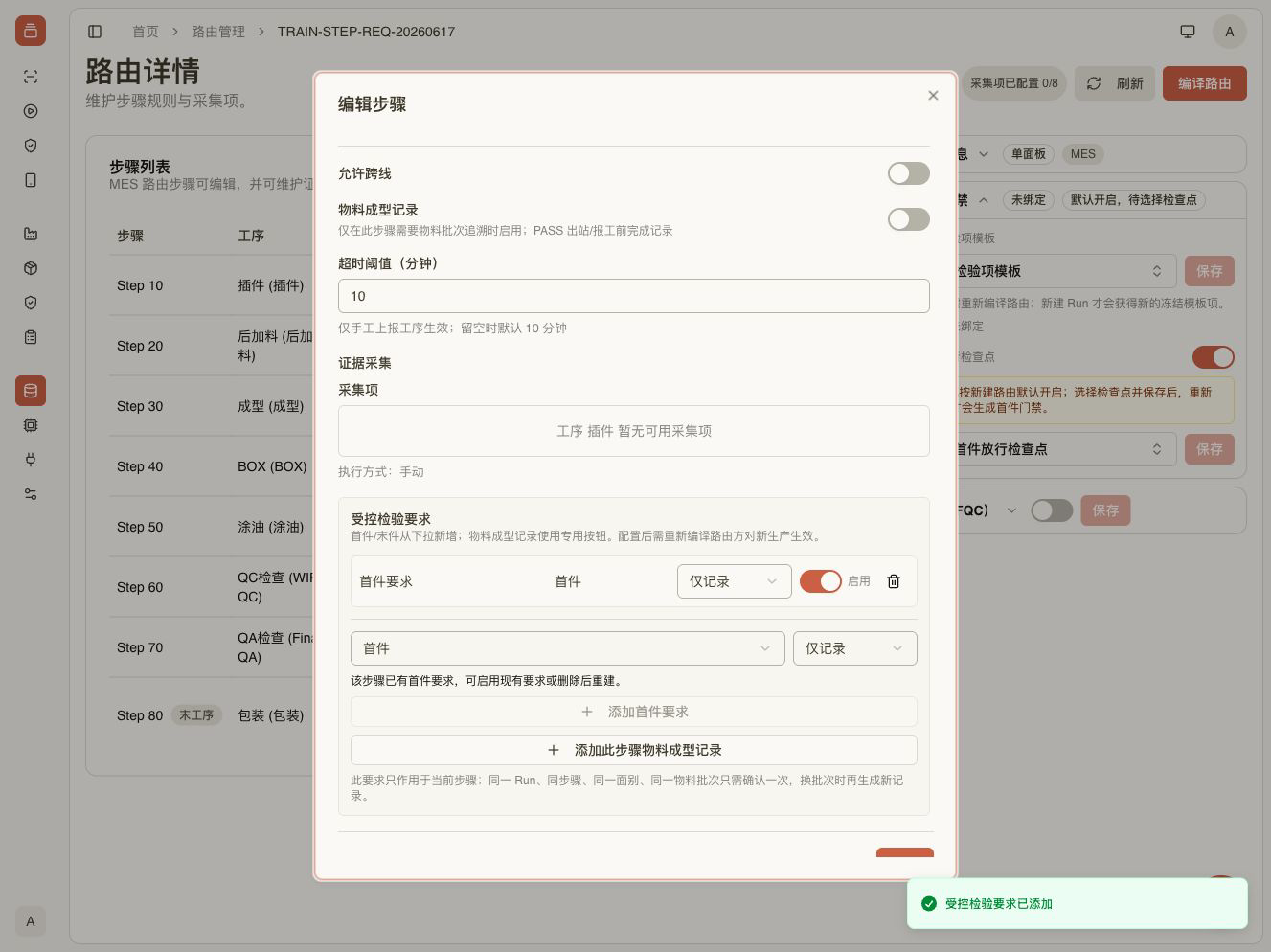Open the first shield-check sidebar icon
The width and height of the screenshot is (1271, 952).
[x=31, y=146]
